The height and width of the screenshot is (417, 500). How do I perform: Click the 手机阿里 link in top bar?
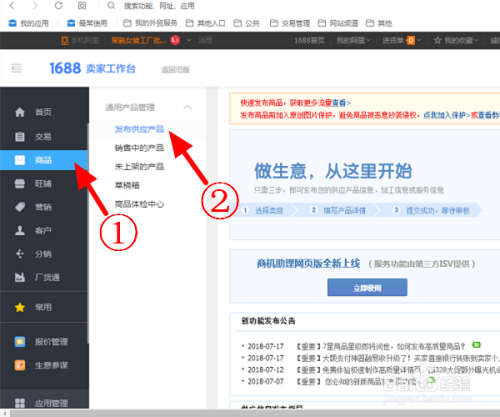[x=80, y=41]
